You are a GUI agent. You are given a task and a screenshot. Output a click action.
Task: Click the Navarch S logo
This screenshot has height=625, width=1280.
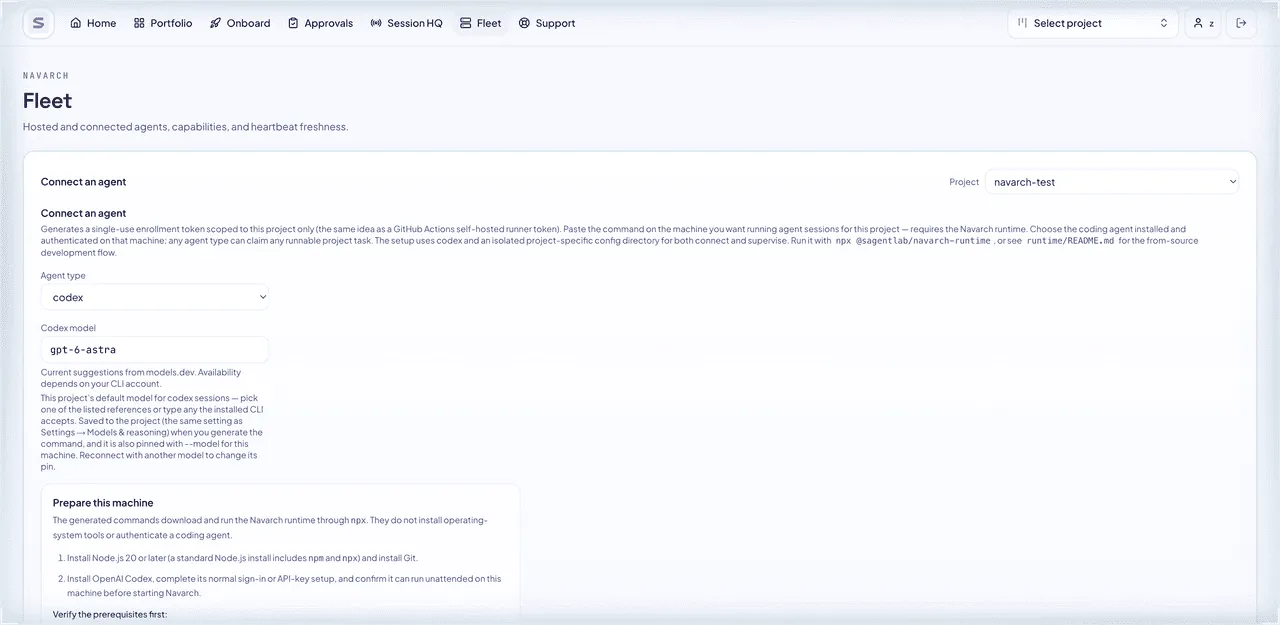pyautogui.click(x=38, y=23)
